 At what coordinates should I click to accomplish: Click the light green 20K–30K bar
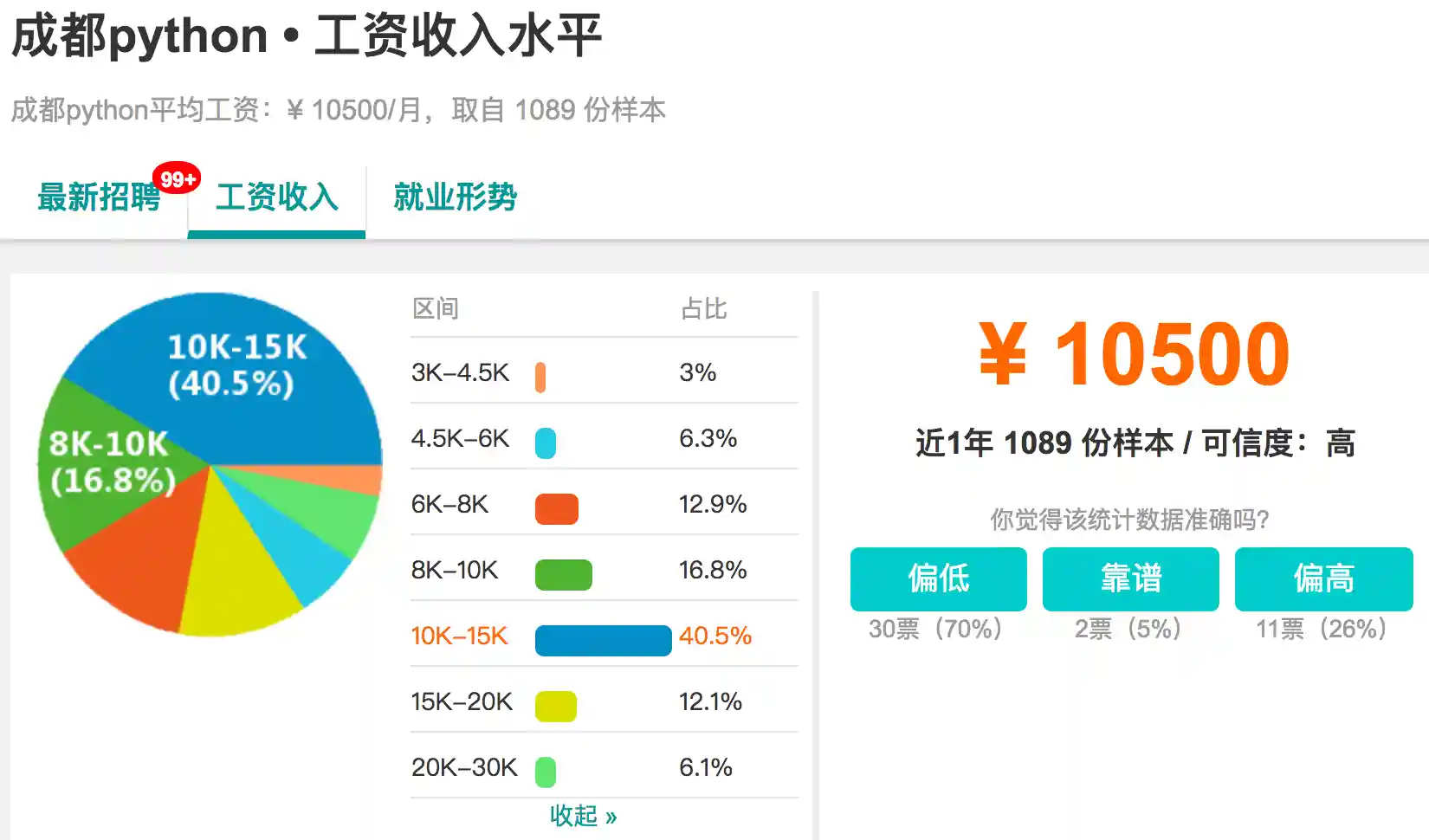tap(546, 772)
